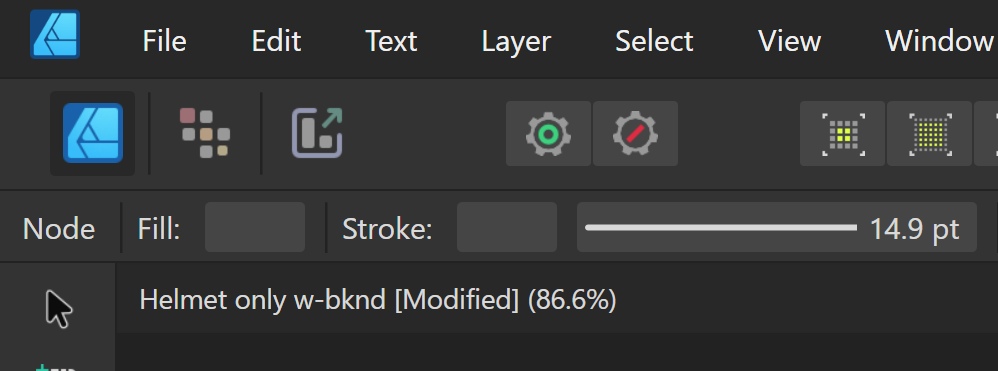Toggle Move By Whole Pixels

929,134
